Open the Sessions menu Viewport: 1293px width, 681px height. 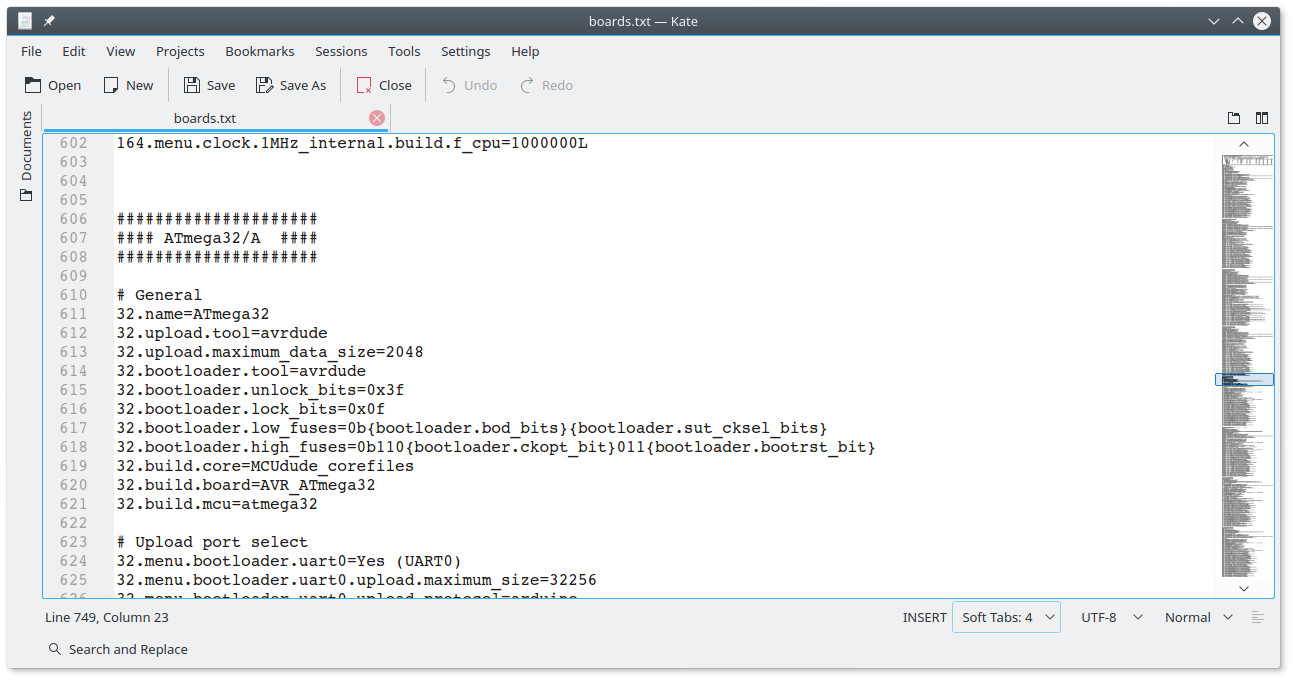[341, 51]
